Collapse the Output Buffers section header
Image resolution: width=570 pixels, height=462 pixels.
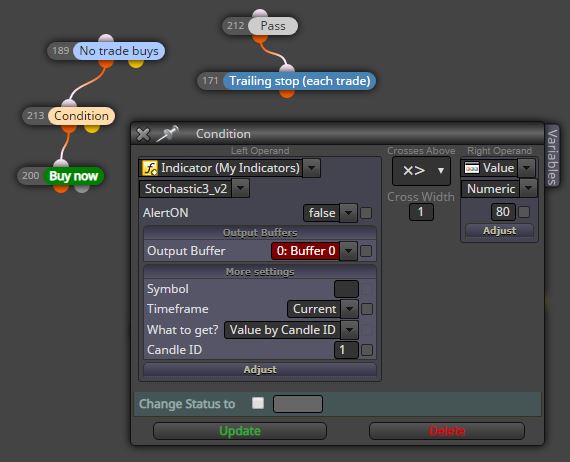(x=260, y=233)
